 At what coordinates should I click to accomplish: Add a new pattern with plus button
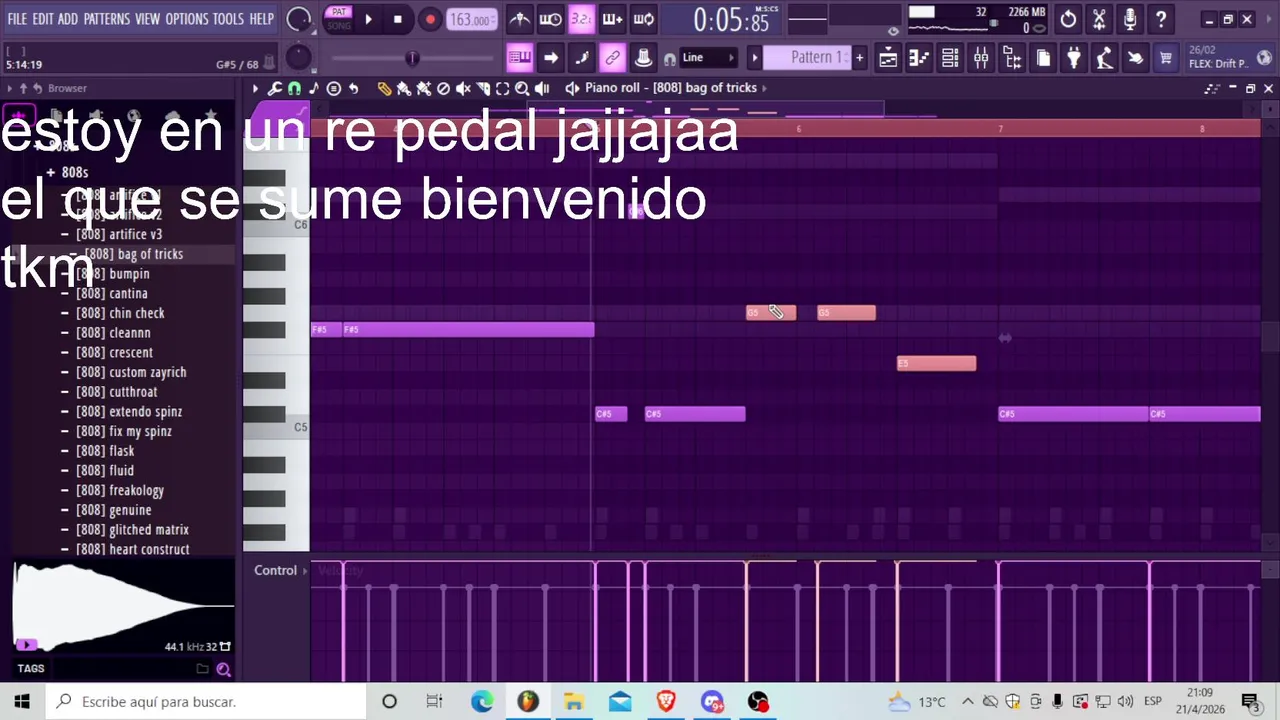click(859, 58)
